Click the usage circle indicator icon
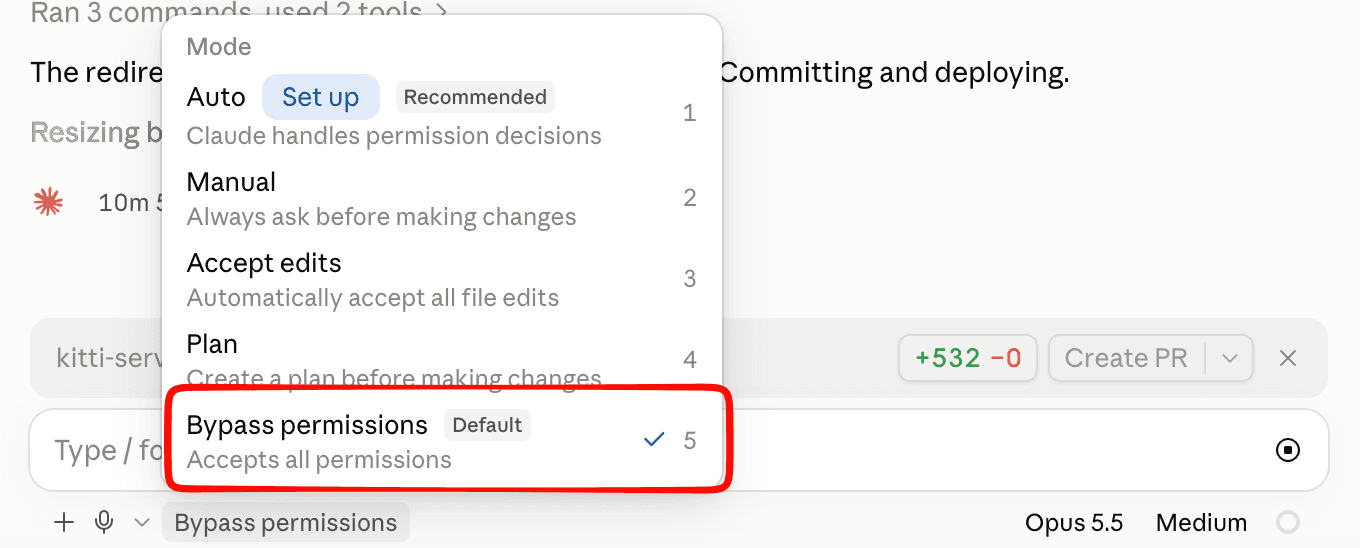The image size is (1360, 548). pos(1288,522)
